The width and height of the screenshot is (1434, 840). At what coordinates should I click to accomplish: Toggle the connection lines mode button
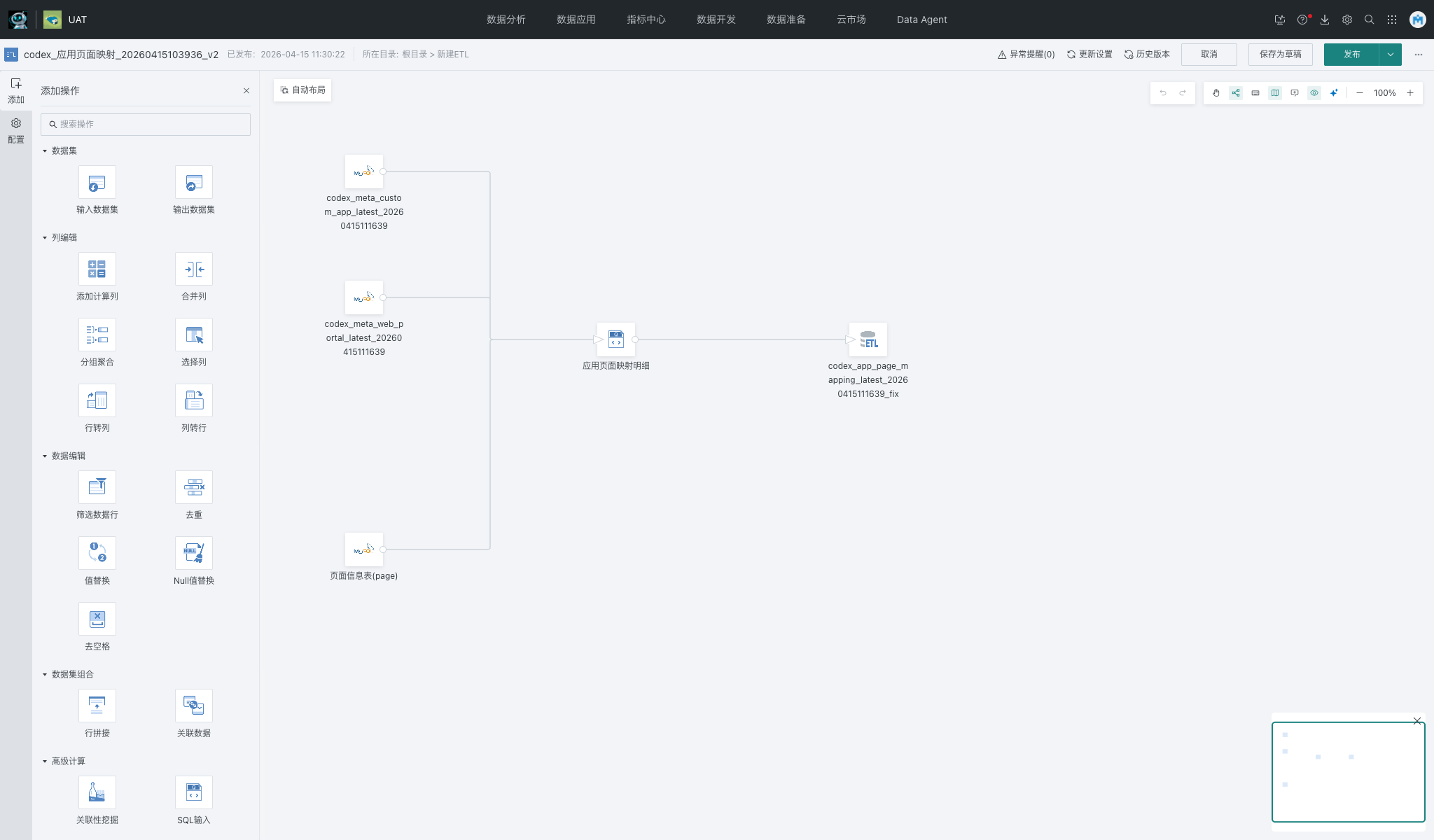pos(1236,93)
